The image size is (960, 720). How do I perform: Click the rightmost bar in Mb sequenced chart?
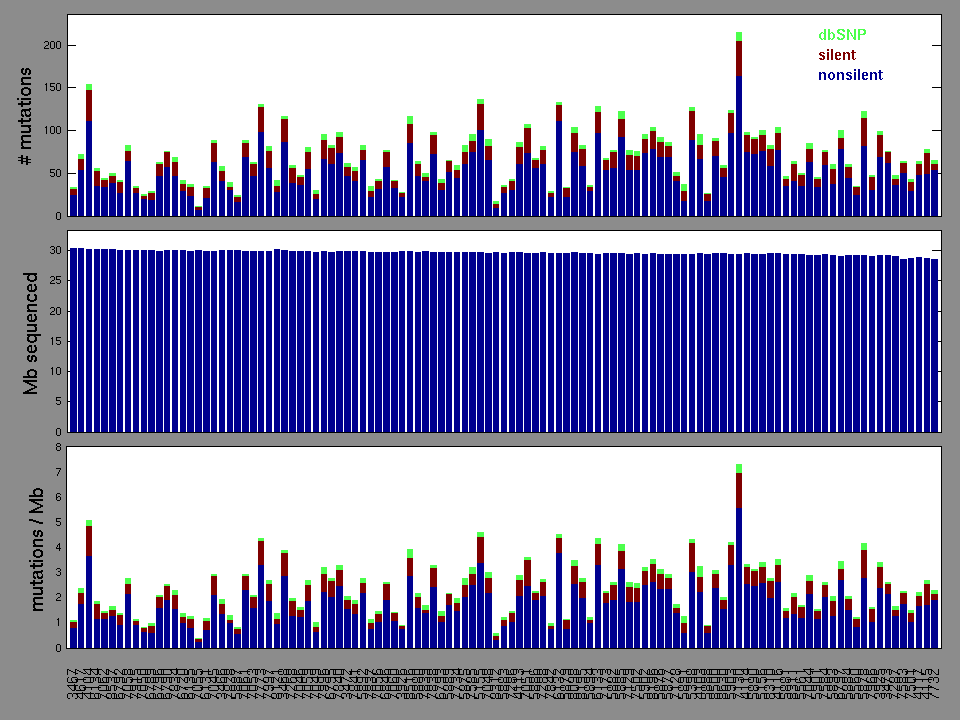(935, 345)
